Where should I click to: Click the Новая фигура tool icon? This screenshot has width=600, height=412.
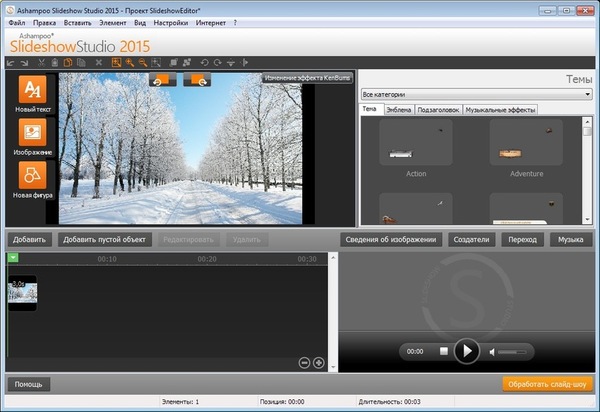tap(33, 175)
